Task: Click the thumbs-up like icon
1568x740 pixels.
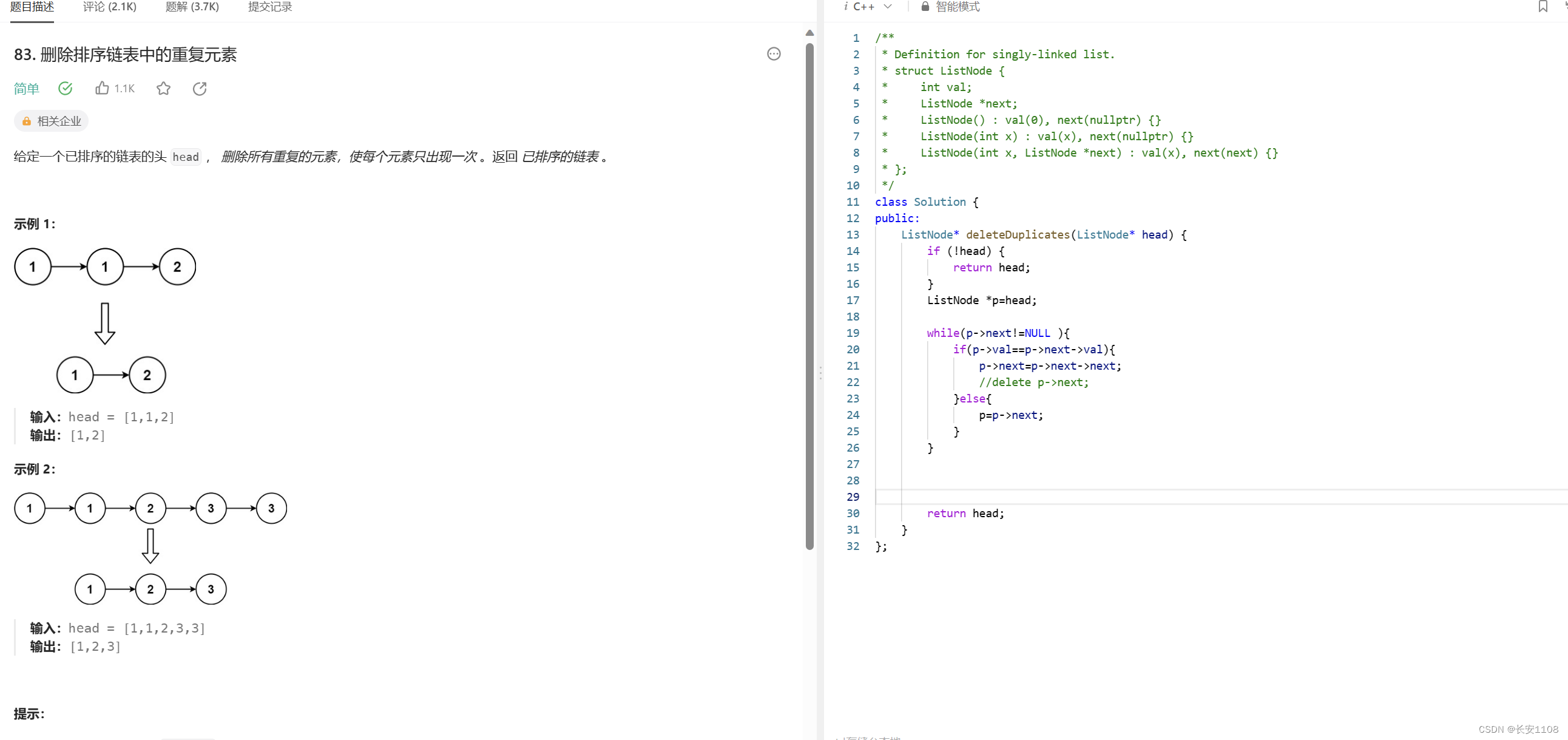Action: (102, 88)
